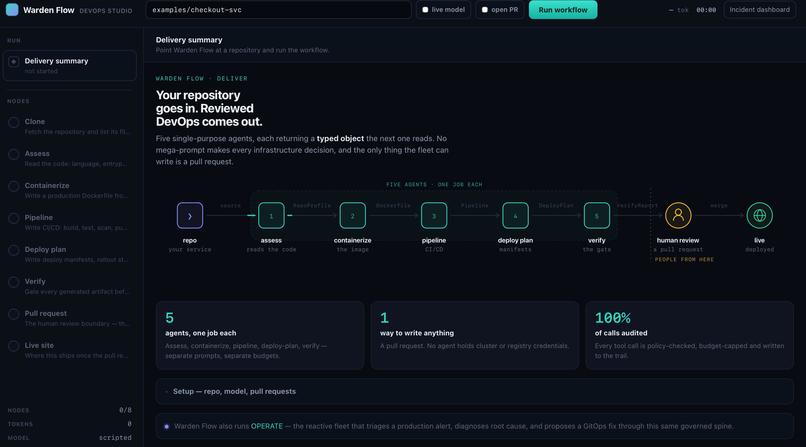Click the live globe icon

(x=759, y=215)
